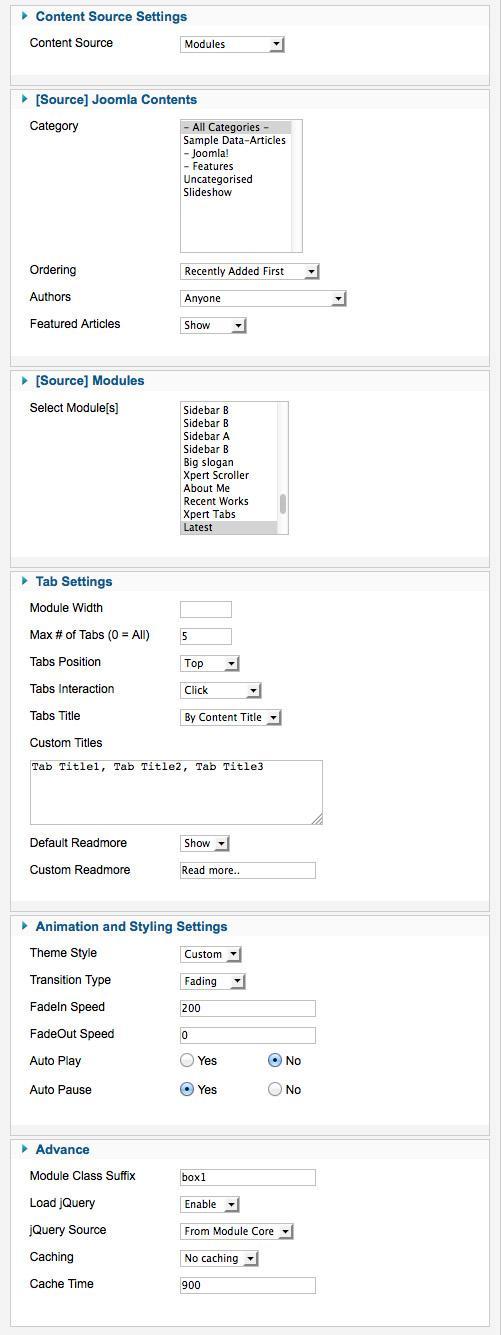Image resolution: width=501 pixels, height=1335 pixels.
Task: Click the Module Width input field
Action: click(x=206, y=609)
